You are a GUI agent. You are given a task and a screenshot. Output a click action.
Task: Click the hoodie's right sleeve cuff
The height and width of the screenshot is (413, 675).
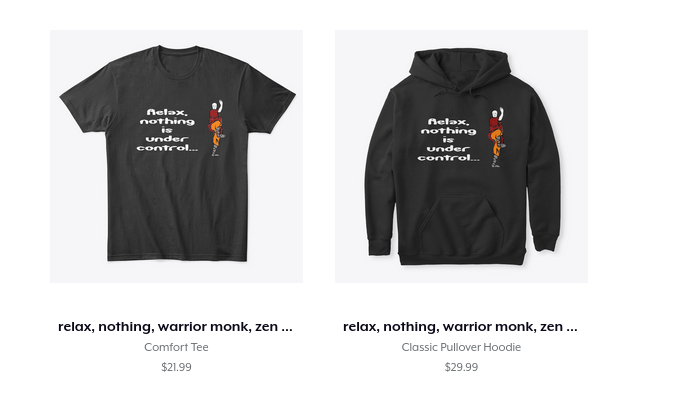click(x=545, y=241)
